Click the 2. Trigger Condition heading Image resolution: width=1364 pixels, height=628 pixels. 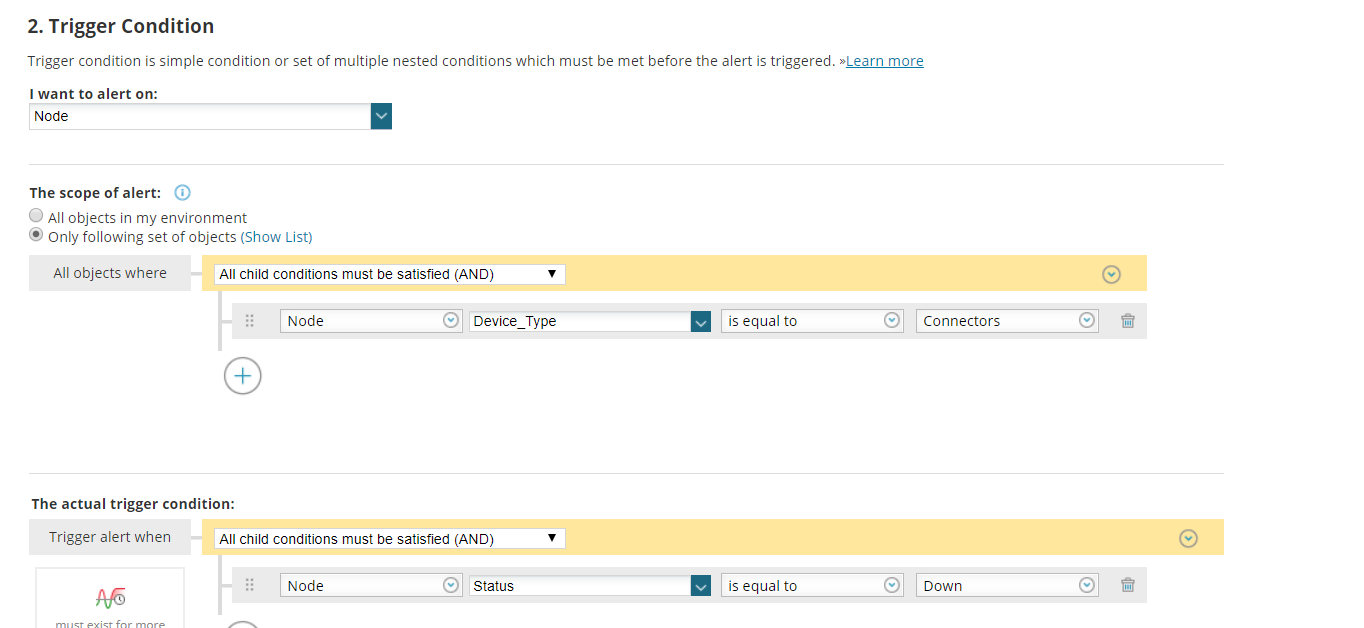pos(121,26)
